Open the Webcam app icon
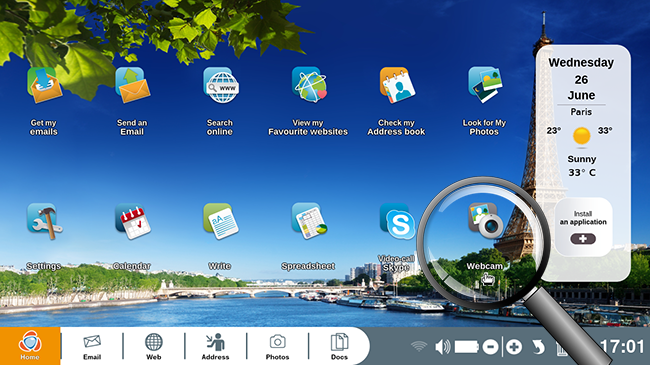Screen dimensions: 650x365 (x=485, y=221)
